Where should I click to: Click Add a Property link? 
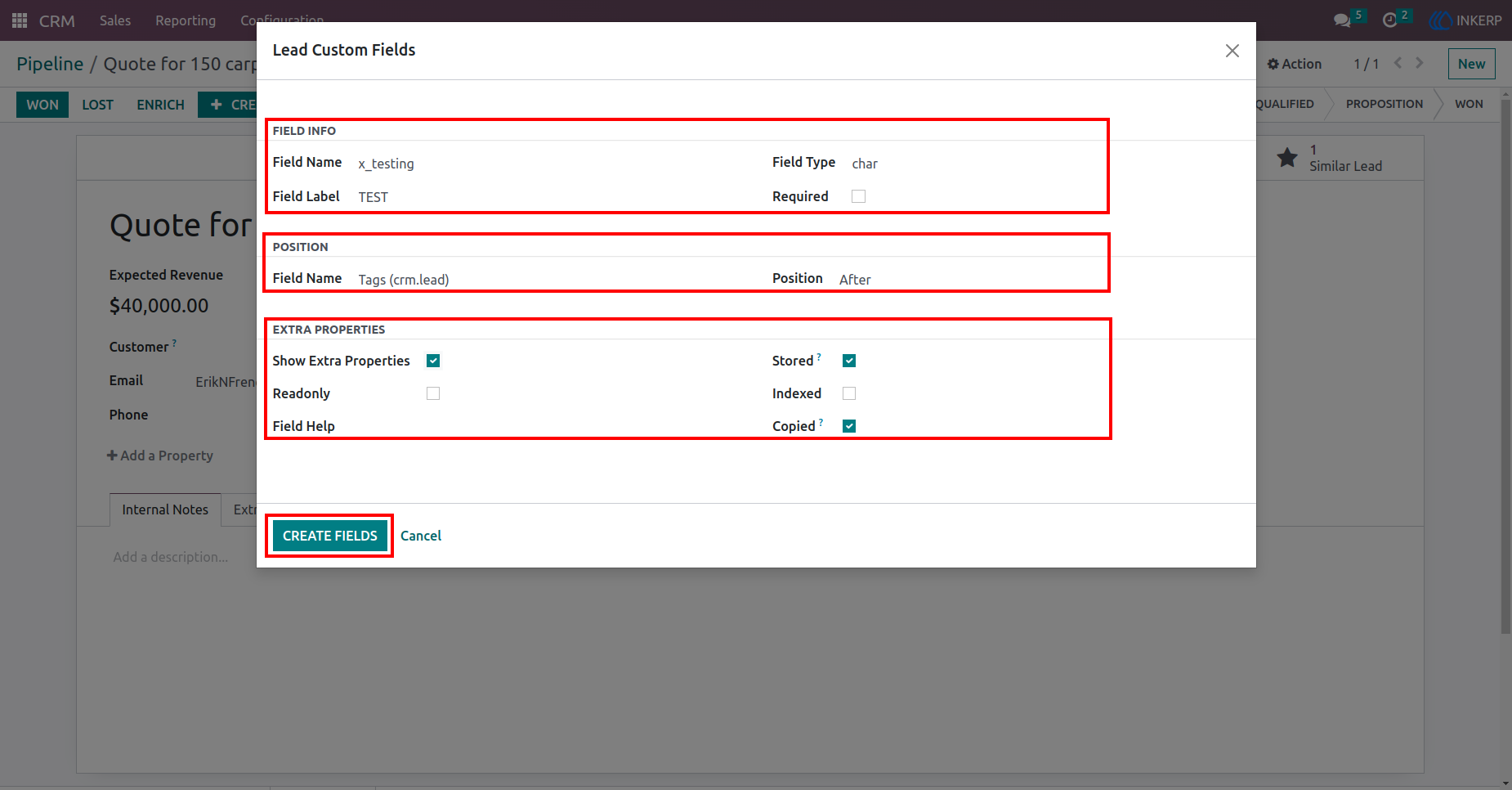(x=160, y=456)
